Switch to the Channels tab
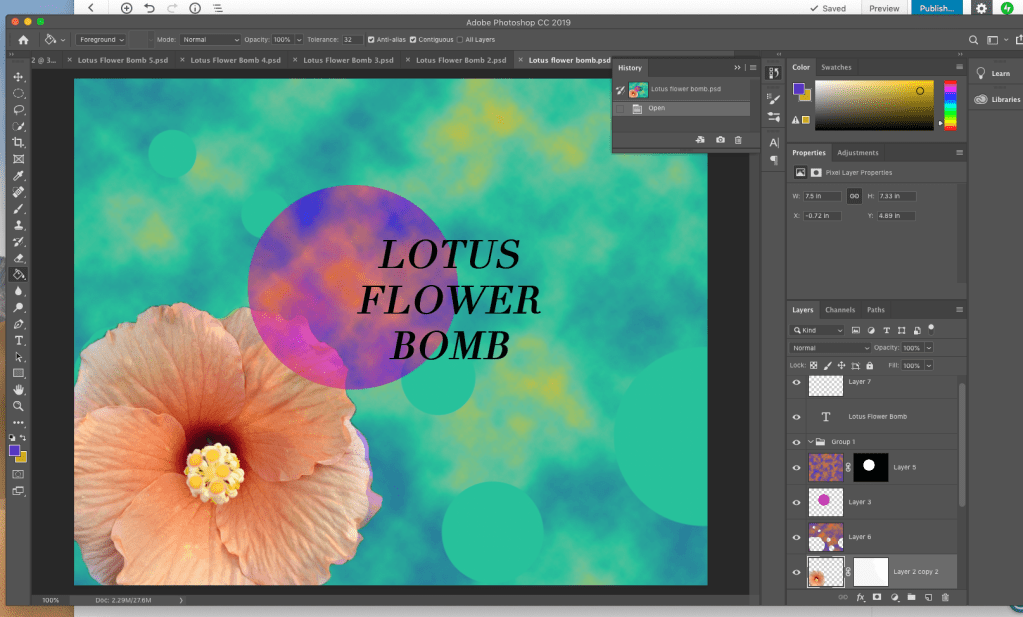Screen dimensions: 1023x617 840,310
